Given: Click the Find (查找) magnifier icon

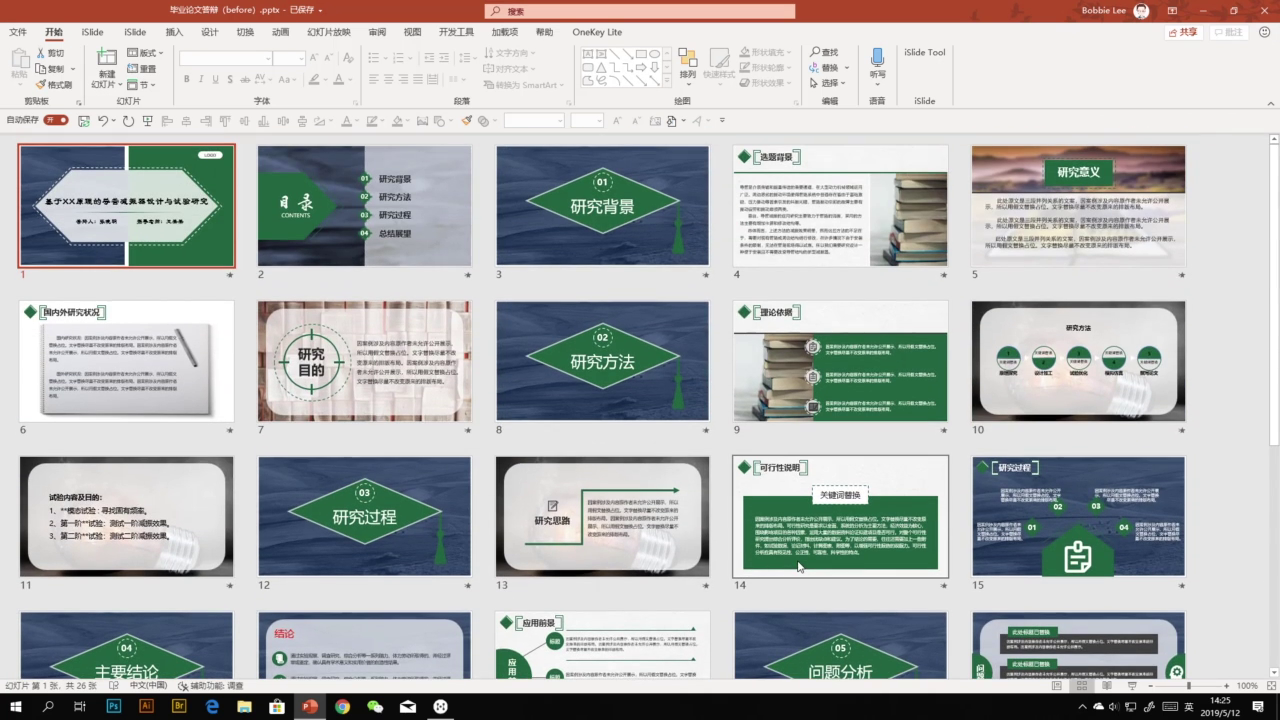Looking at the screenshot, I should pyautogui.click(x=816, y=52).
